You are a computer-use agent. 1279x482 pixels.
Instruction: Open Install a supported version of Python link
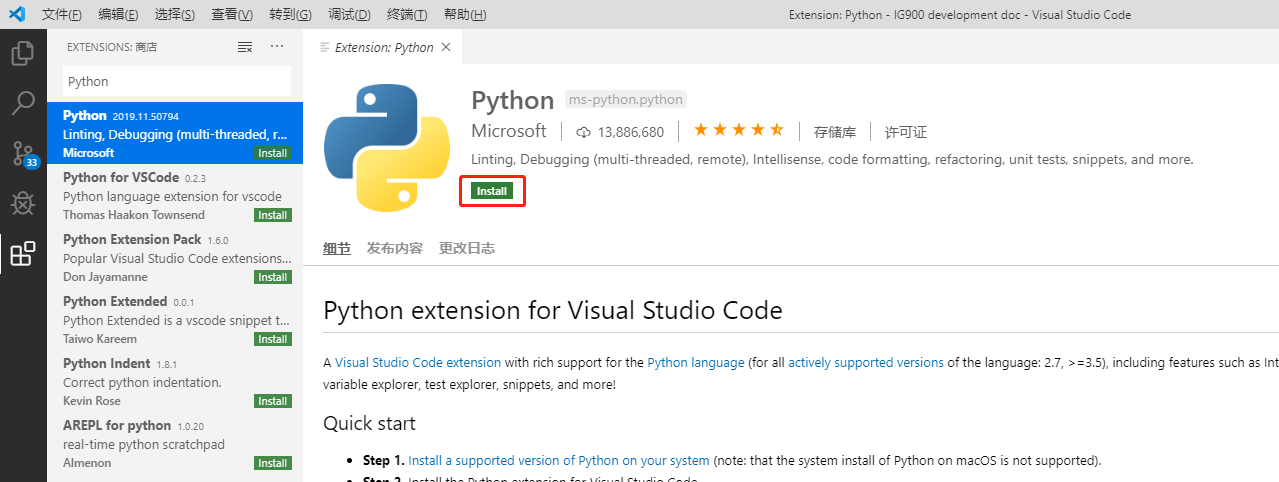(x=559, y=461)
